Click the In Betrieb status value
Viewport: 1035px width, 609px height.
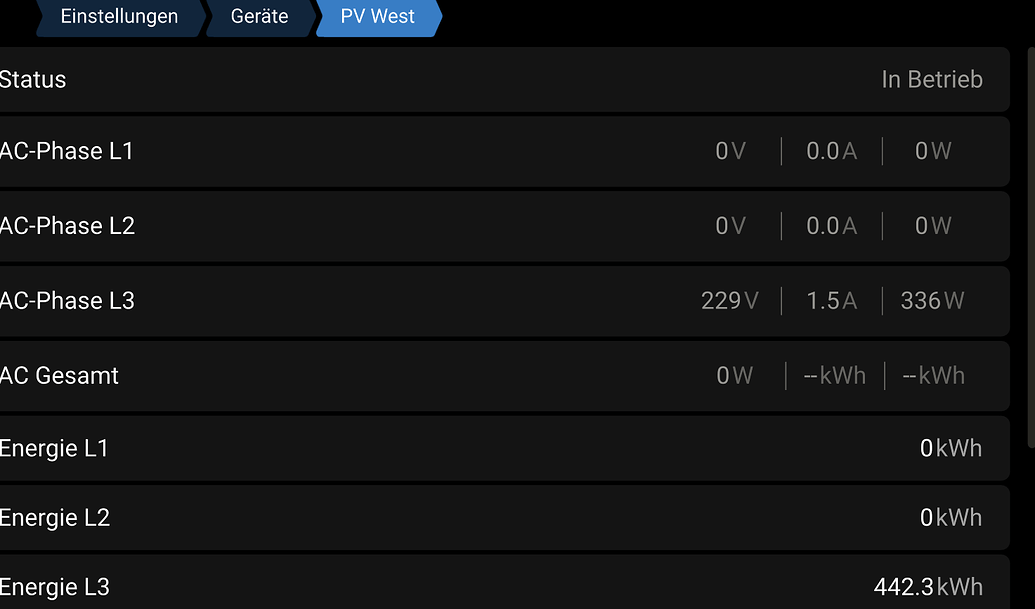932,80
